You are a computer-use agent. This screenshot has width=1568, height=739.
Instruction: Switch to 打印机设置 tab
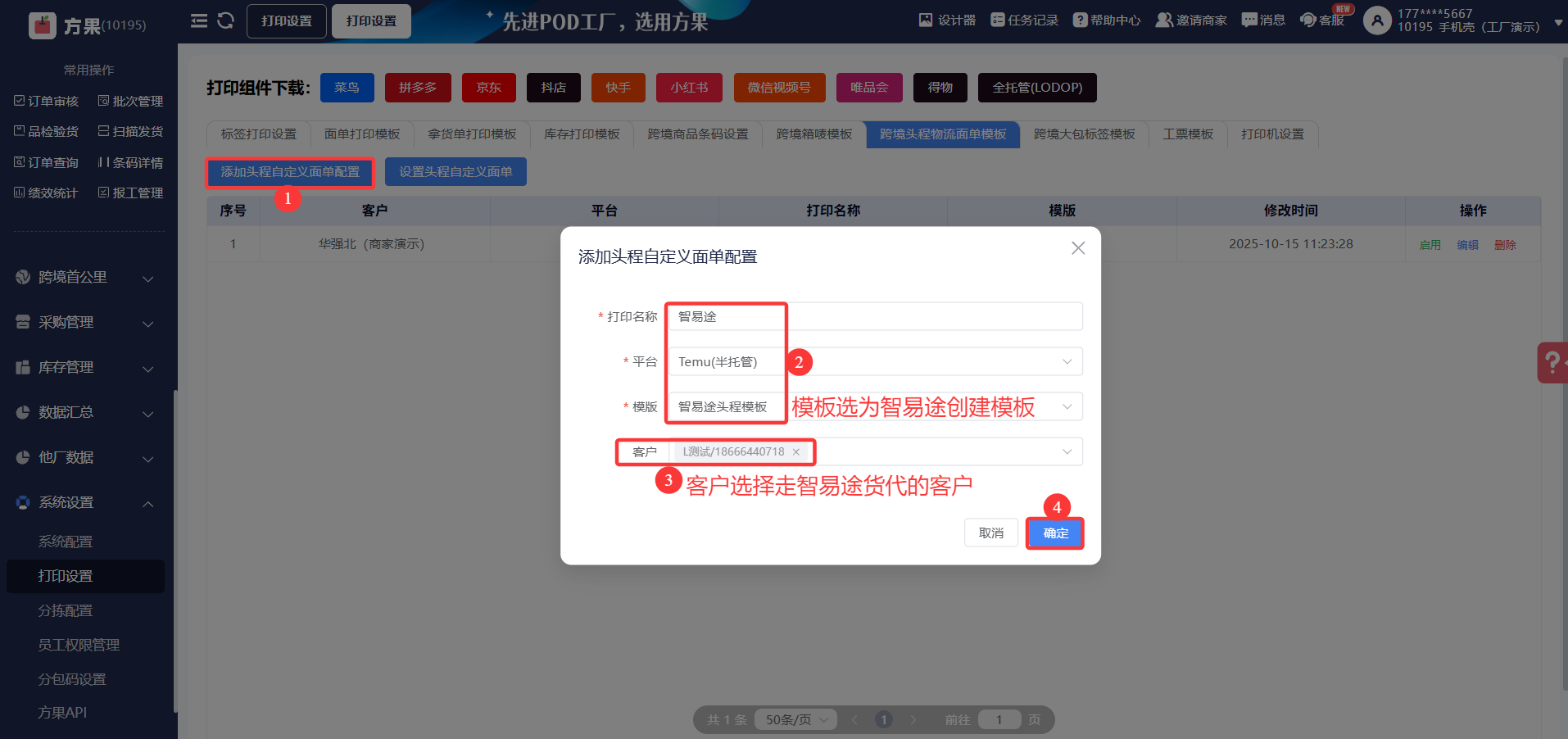(x=1272, y=134)
